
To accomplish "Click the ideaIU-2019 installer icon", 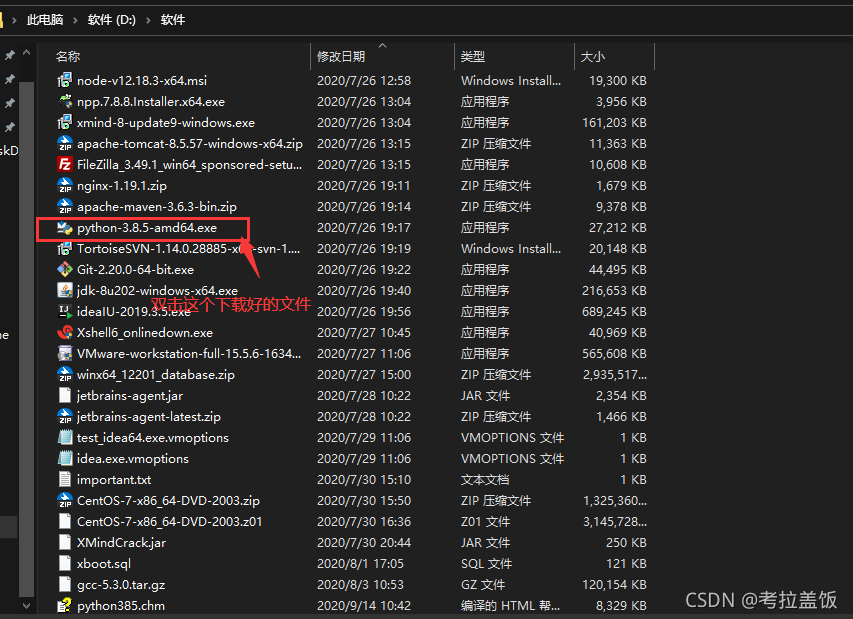I will click(x=65, y=312).
